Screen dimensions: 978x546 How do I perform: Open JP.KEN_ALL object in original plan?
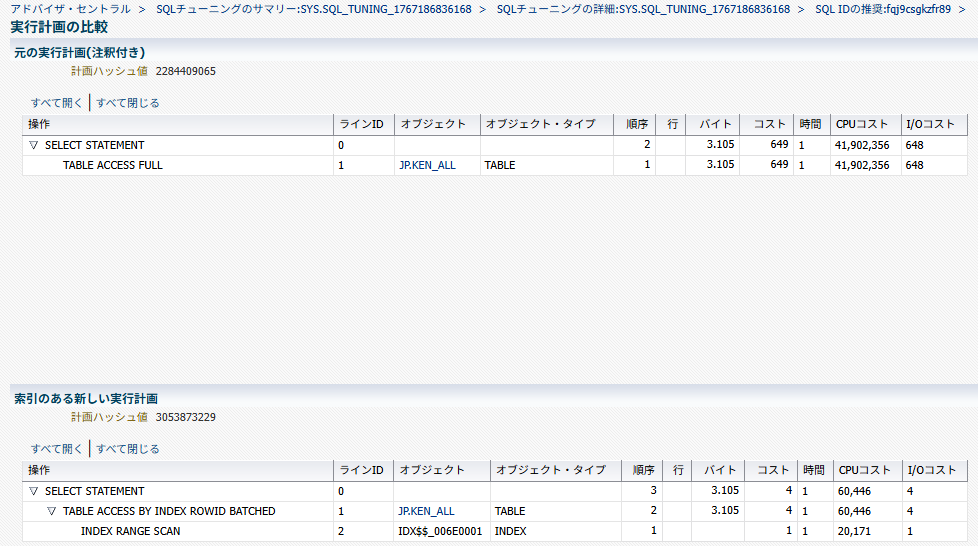427,165
